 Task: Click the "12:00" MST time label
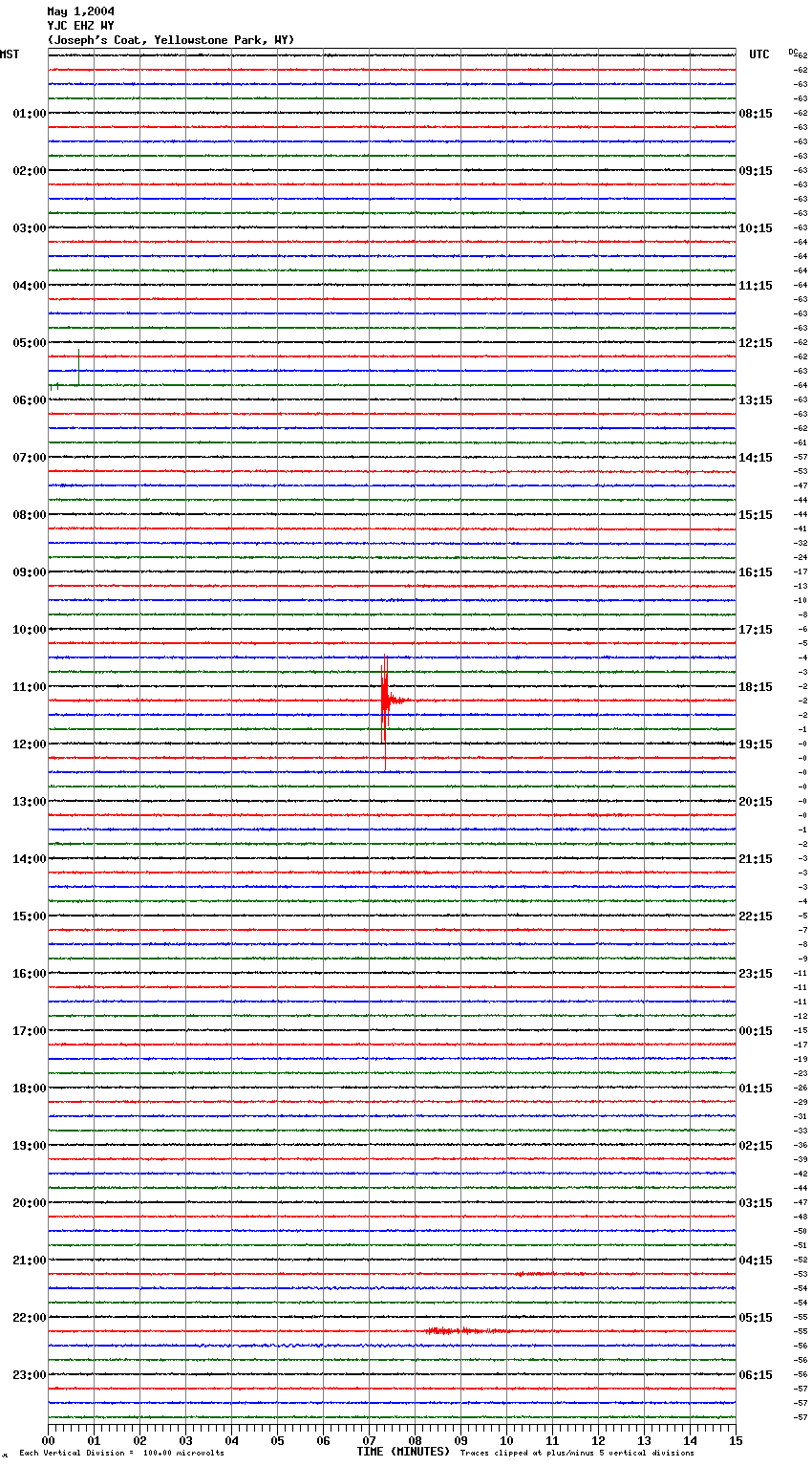pos(30,744)
